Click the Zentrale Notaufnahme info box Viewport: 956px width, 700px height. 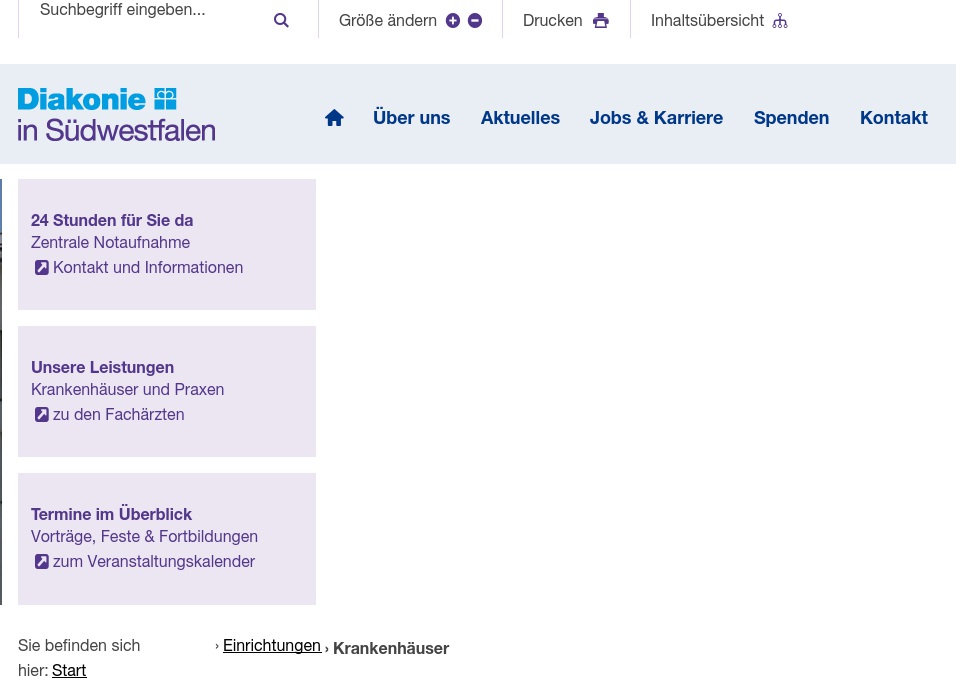click(x=166, y=244)
